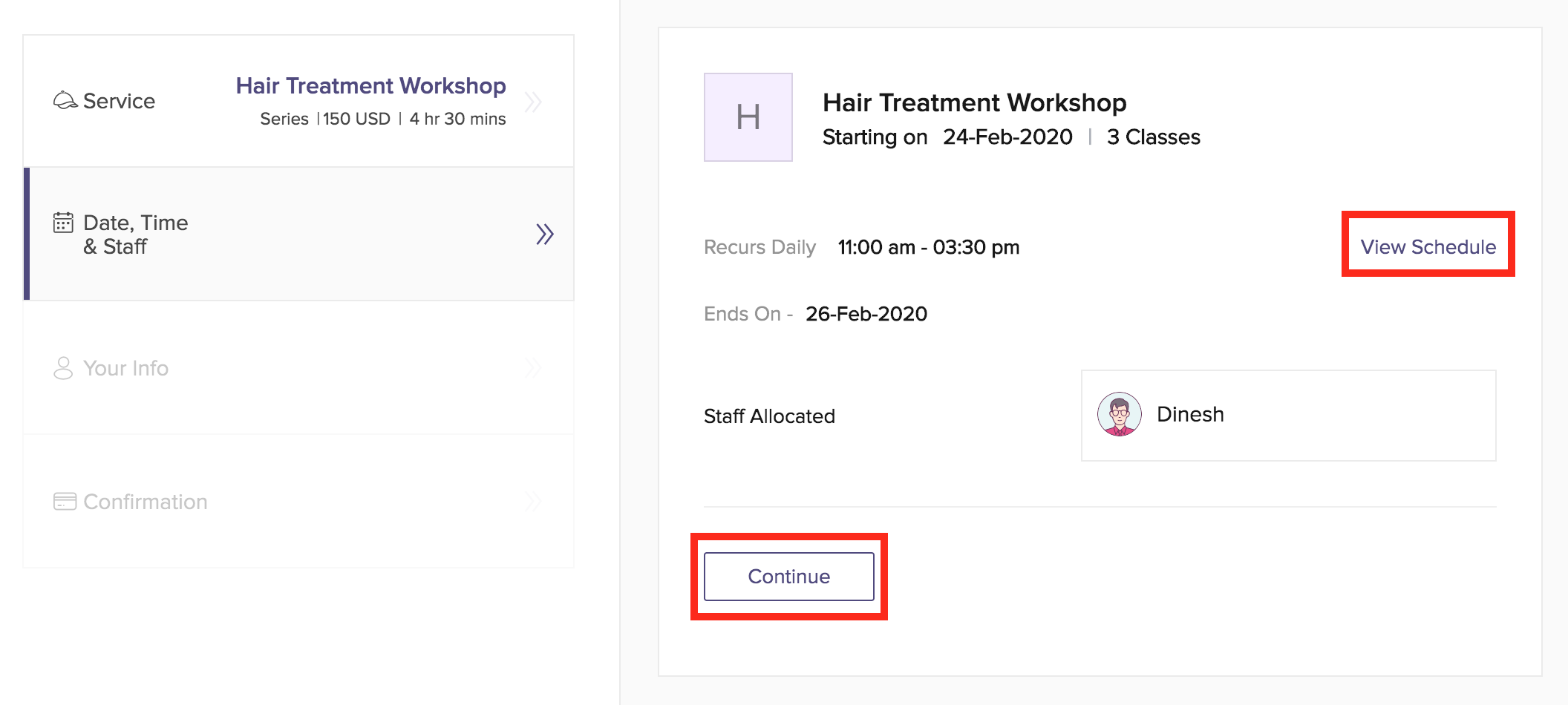Expand the Your Info step chevron

click(x=533, y=368)
